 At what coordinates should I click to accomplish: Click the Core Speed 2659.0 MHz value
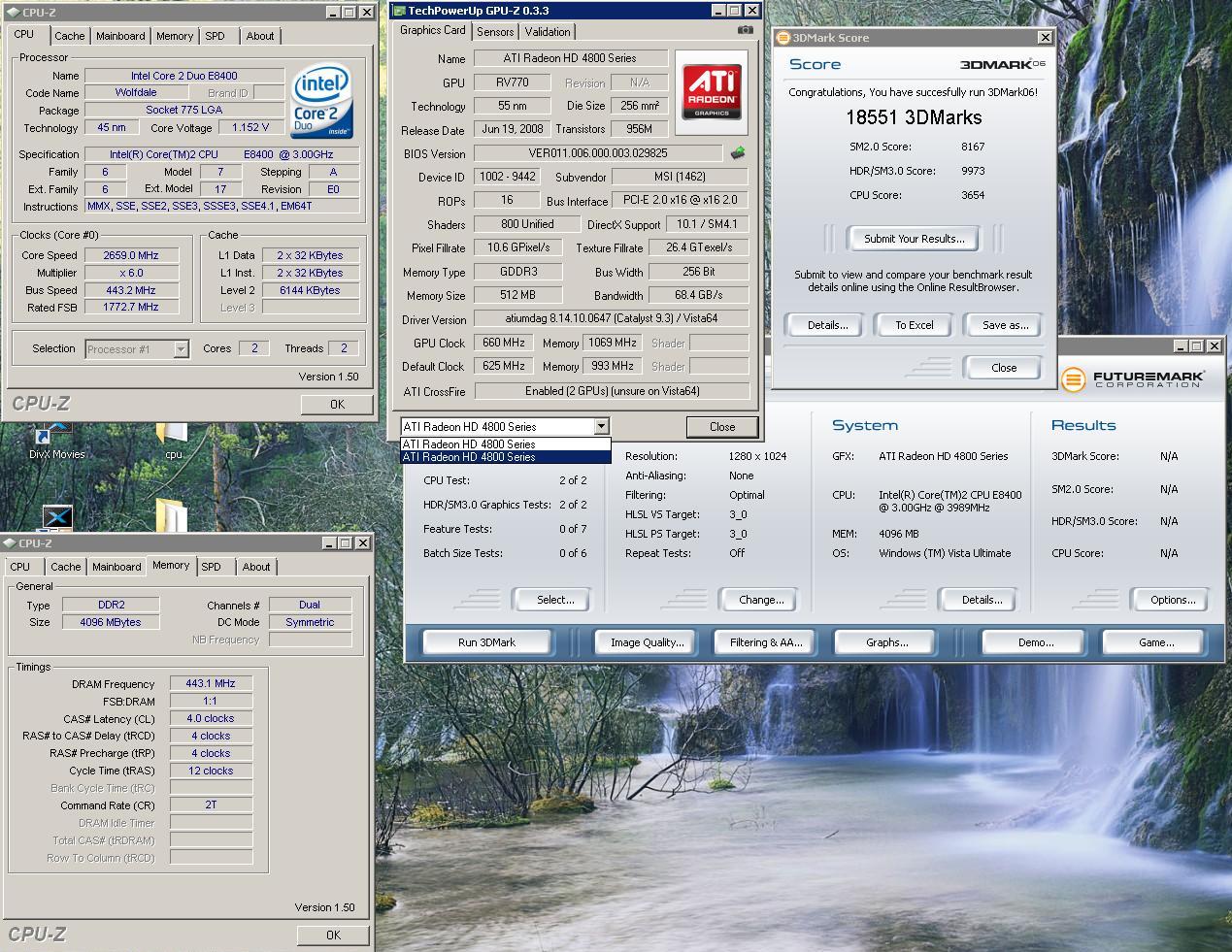tap(131, 255)
